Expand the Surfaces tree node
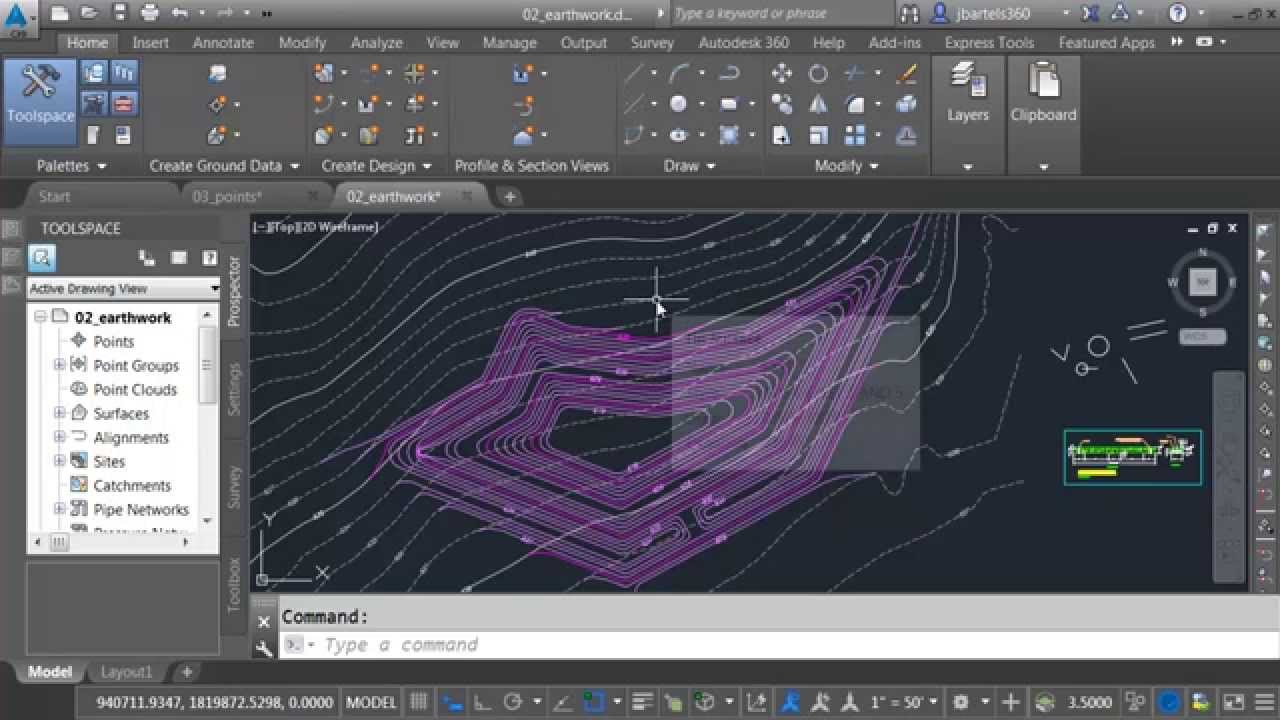This screenshot has height=720, width=1280. (59, 413)
